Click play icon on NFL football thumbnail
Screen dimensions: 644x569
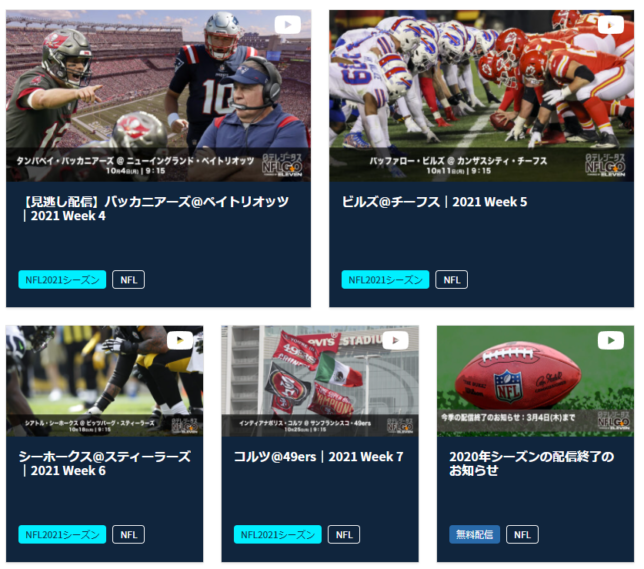click(611, 340)
